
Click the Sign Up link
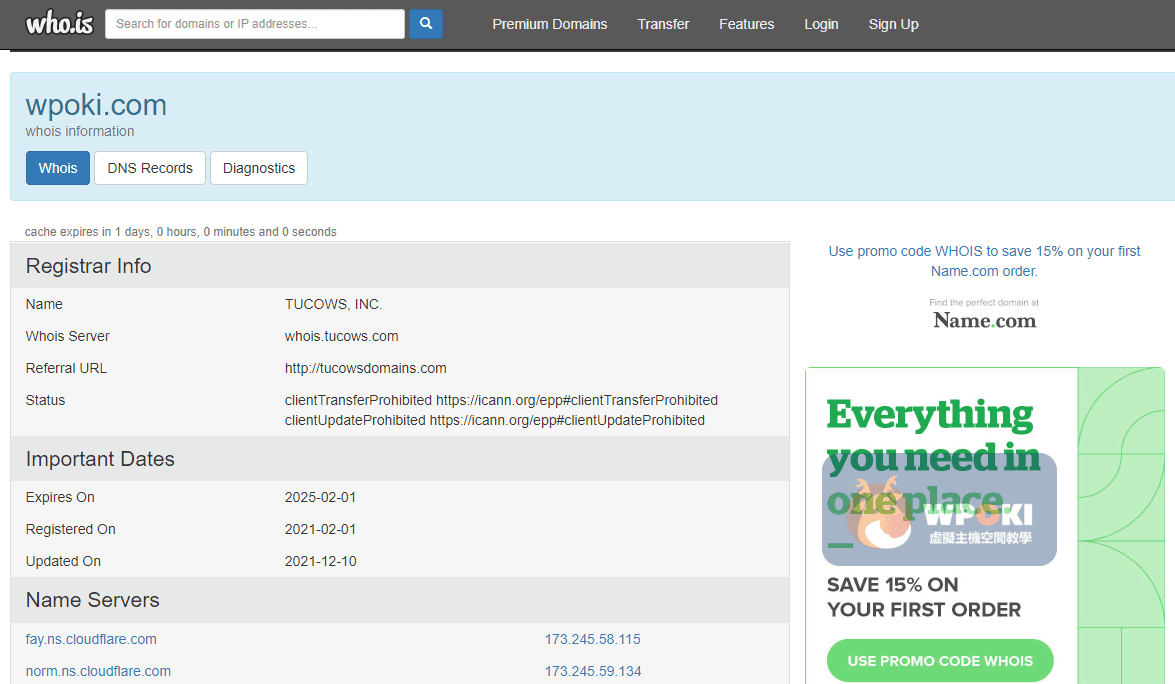coord(893,24)
